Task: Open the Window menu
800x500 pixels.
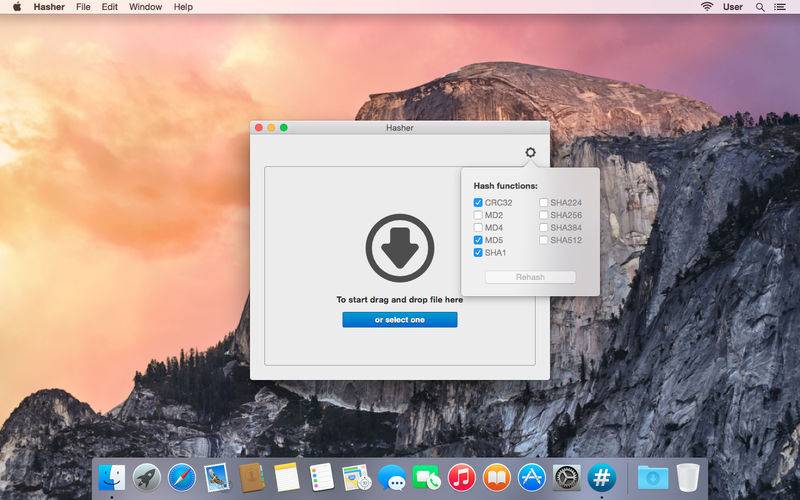Action: coord(145,7)
